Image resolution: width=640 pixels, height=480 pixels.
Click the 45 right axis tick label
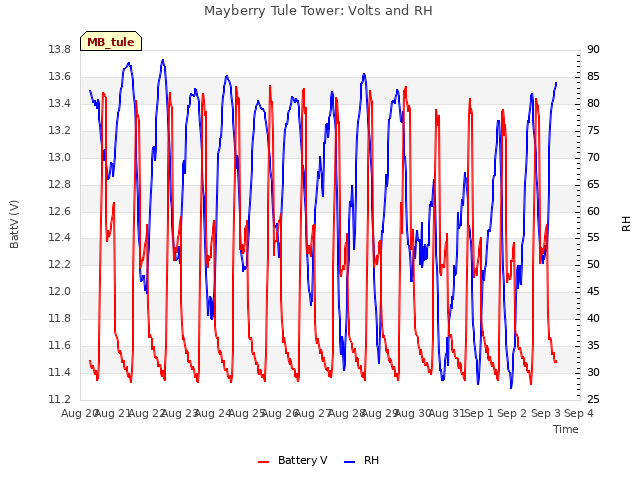(593, 291)
